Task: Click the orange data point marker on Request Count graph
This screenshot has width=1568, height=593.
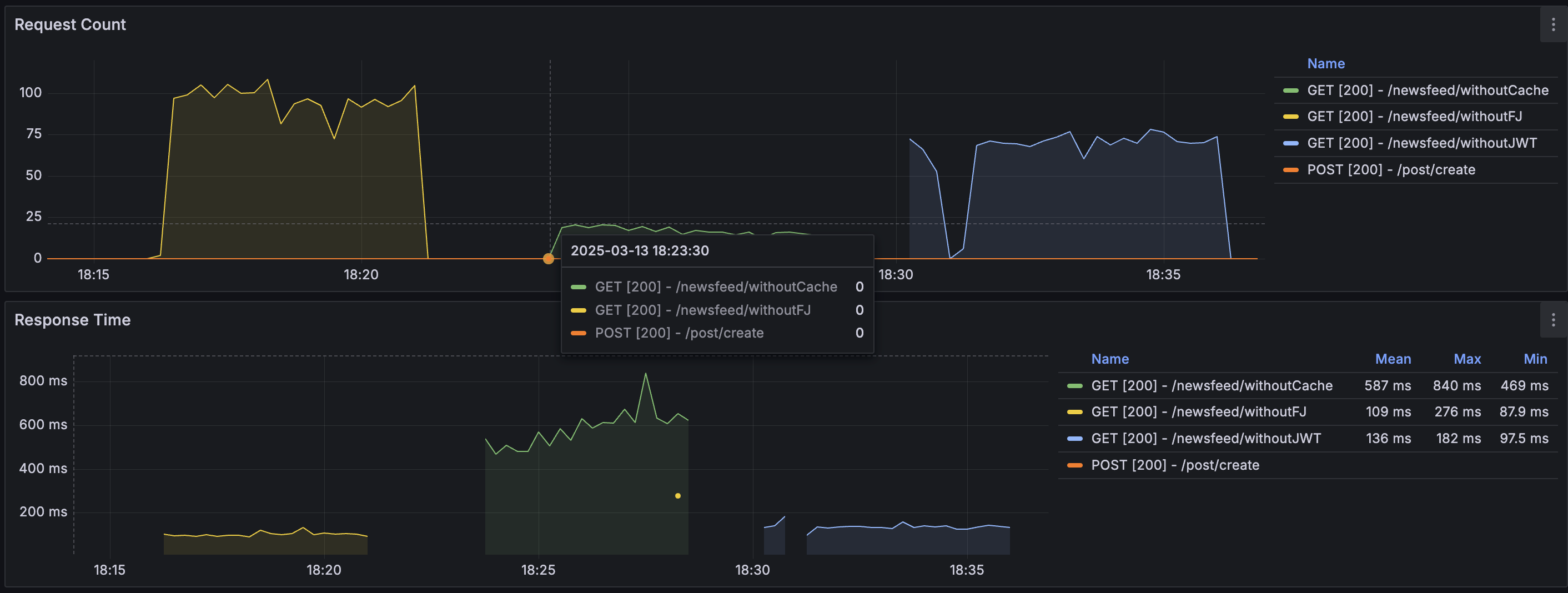Action: tap(549, 259)
